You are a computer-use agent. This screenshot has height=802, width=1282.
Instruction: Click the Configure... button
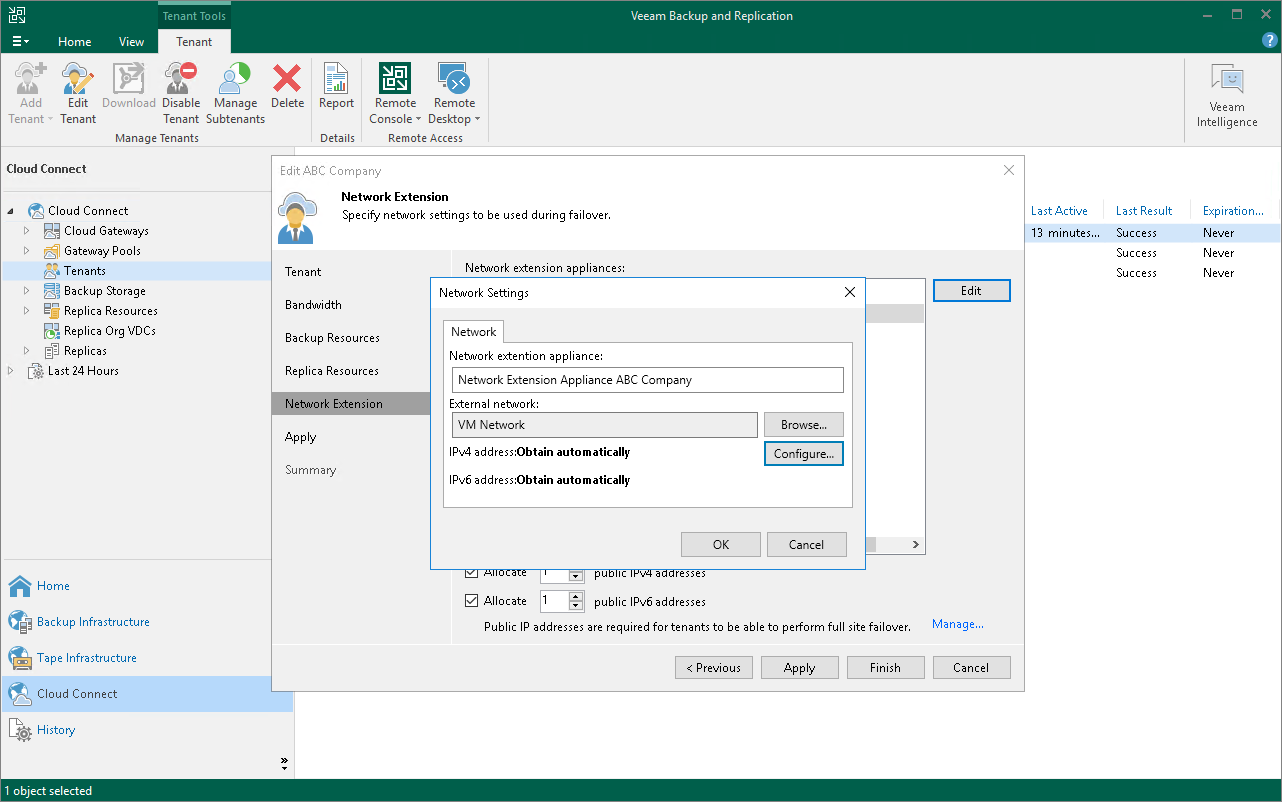(803, 454)
